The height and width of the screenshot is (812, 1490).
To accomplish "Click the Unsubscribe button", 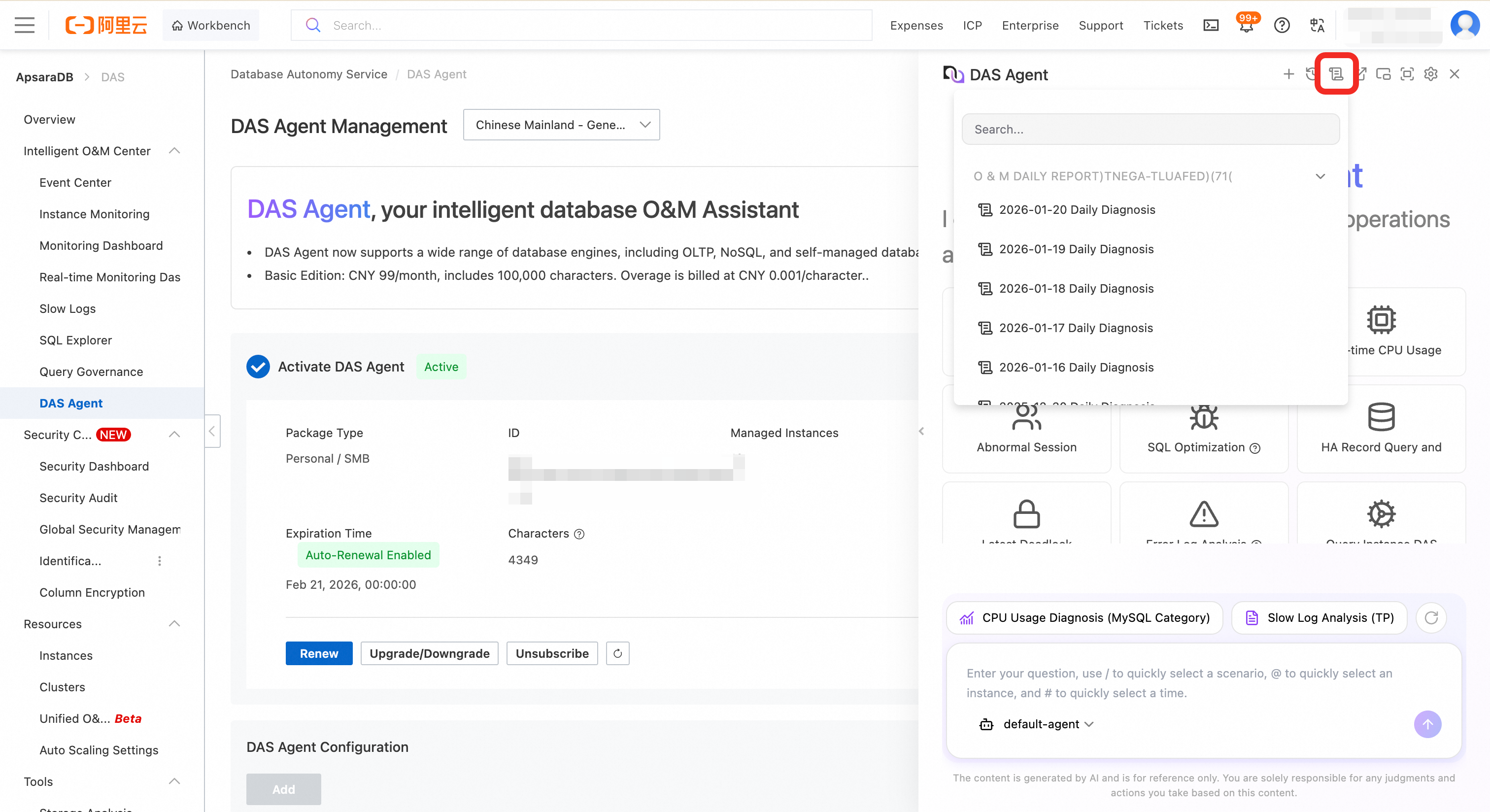I will coord(551,653).
